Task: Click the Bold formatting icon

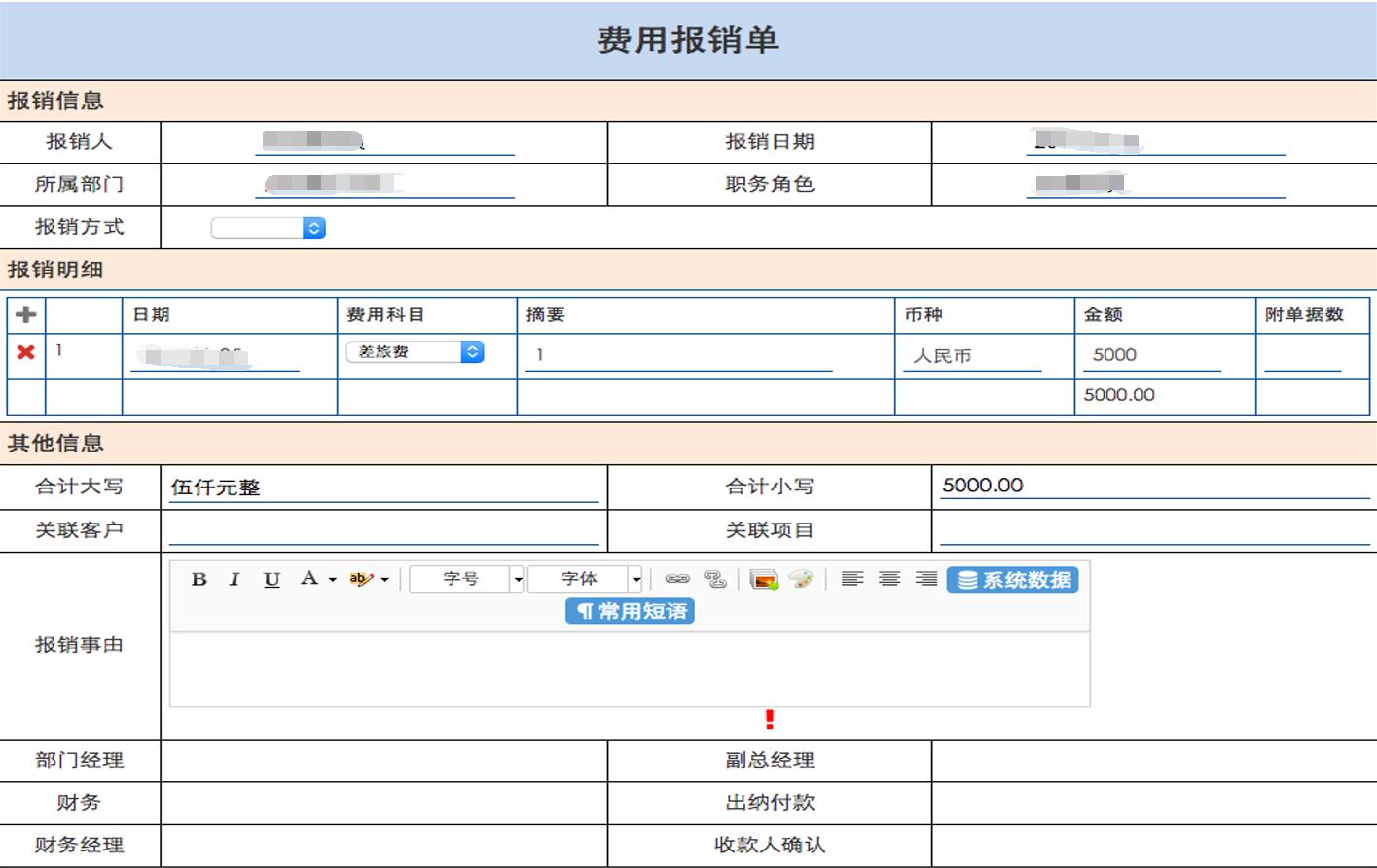Action: click(x=199, y=579)
